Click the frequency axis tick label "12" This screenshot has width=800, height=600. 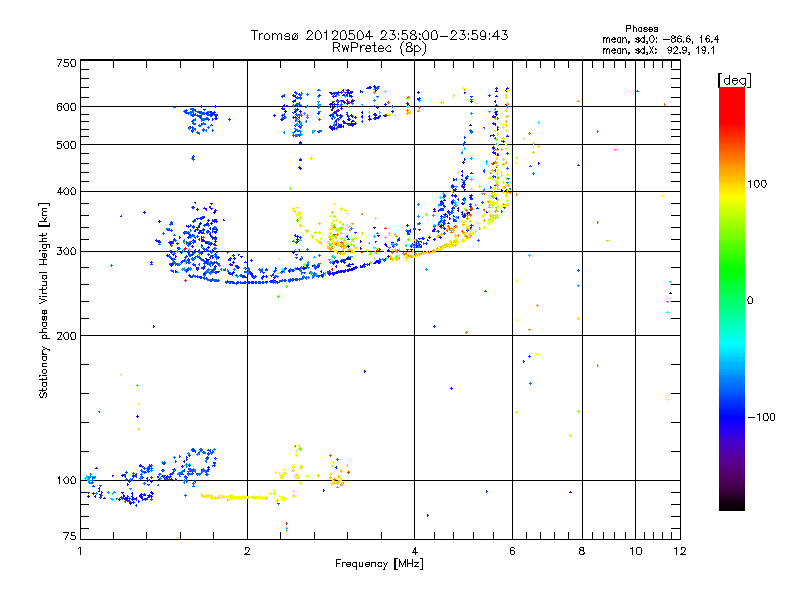click(x=680, y=551)
